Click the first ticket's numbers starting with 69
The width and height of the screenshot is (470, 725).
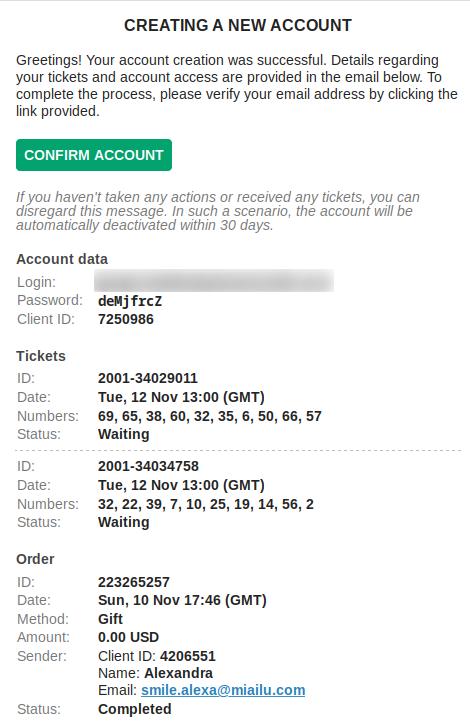point(210,416)
